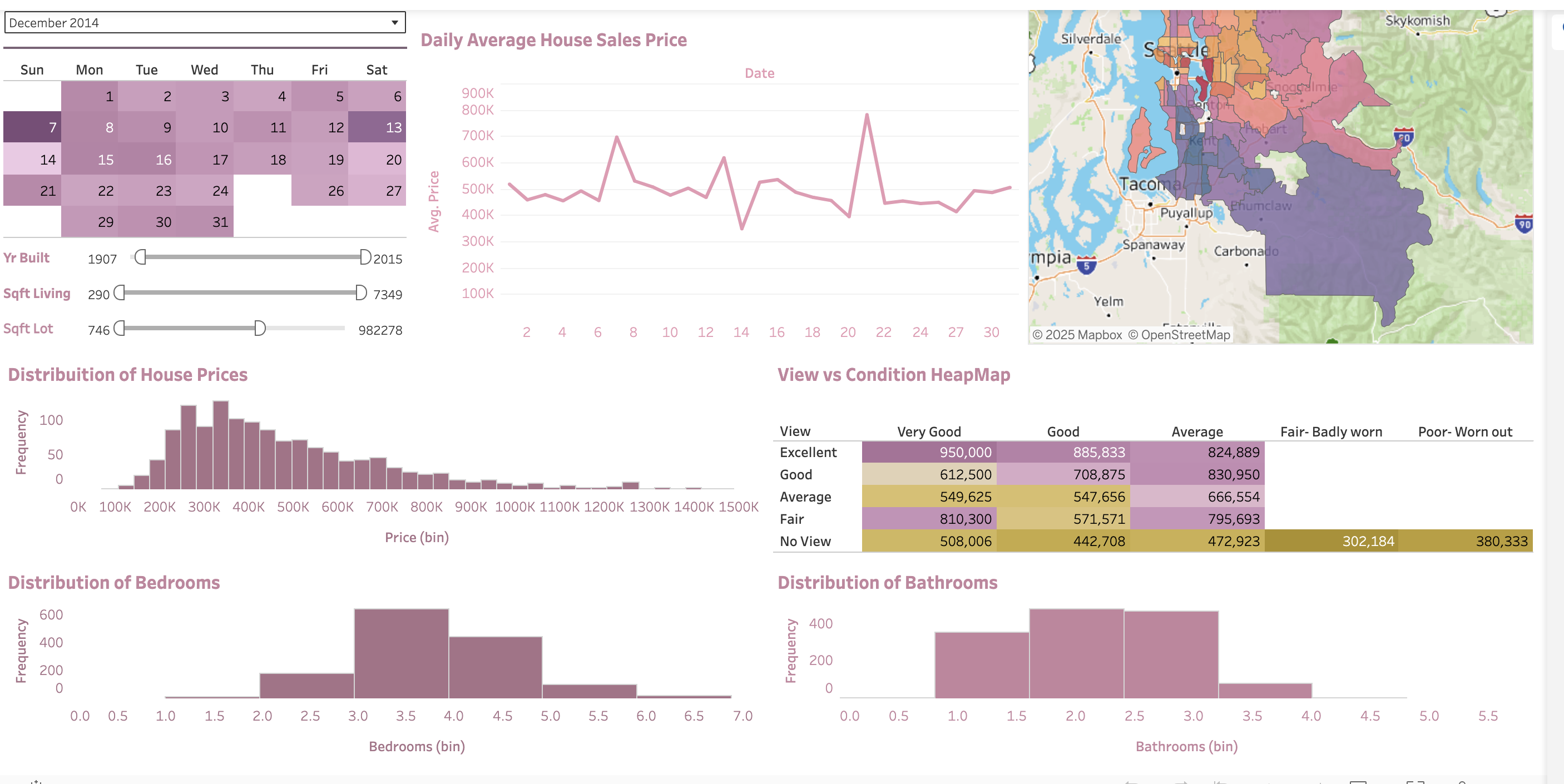Select December 7 in the calendar

[32, 127]
